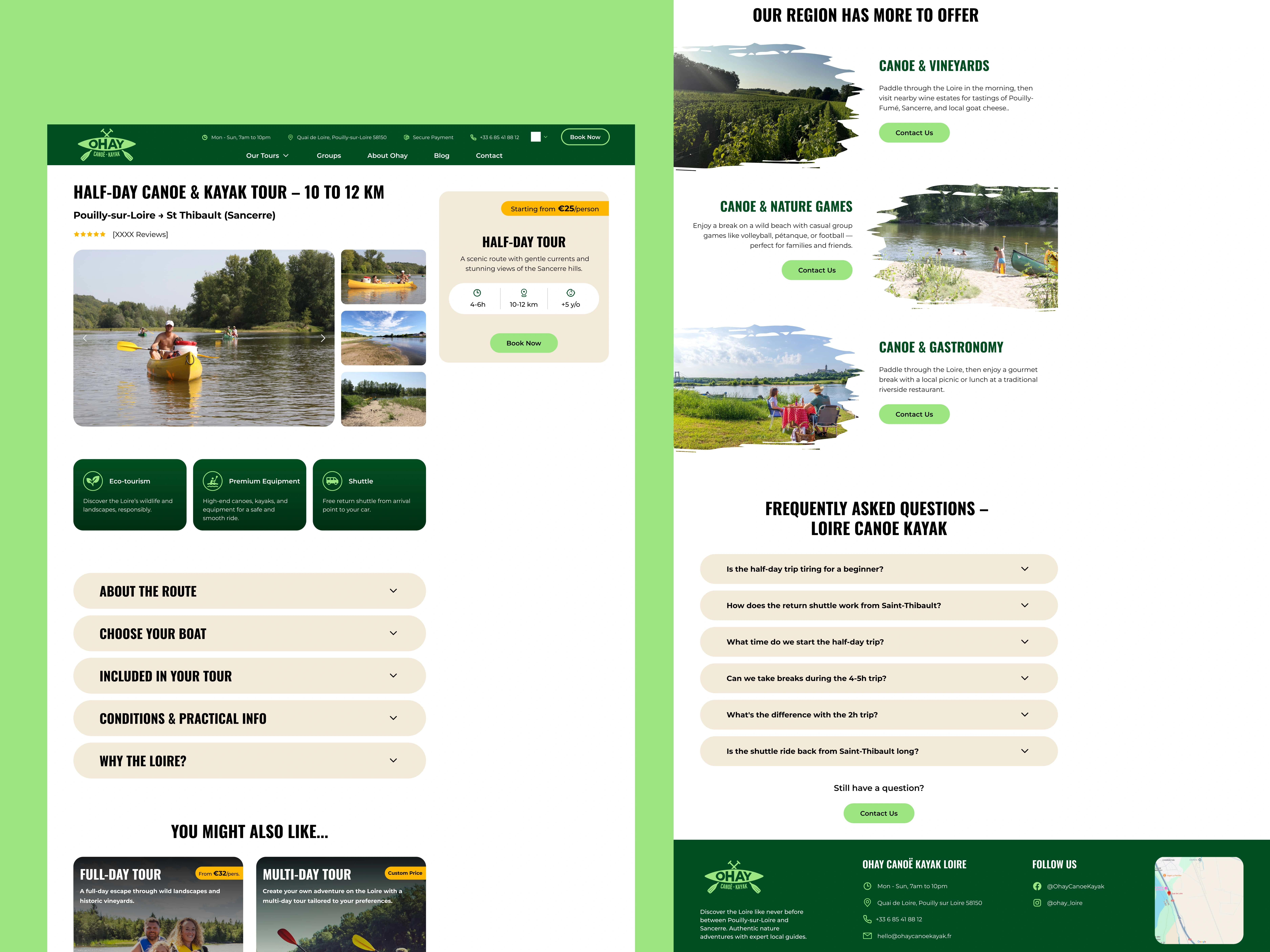Click the hello@ohaycanoekayak.fr email link
1270x952 pixels.
(x=914, y=936)
